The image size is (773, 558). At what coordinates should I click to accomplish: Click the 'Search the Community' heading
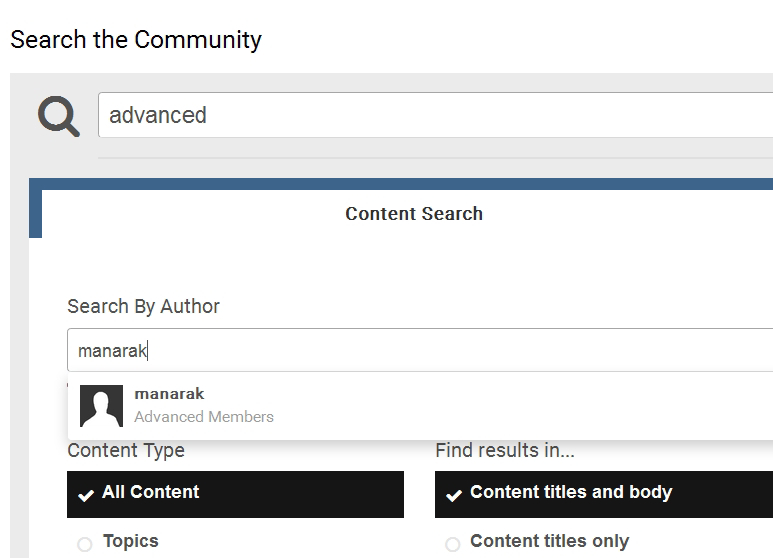(136, 39)
